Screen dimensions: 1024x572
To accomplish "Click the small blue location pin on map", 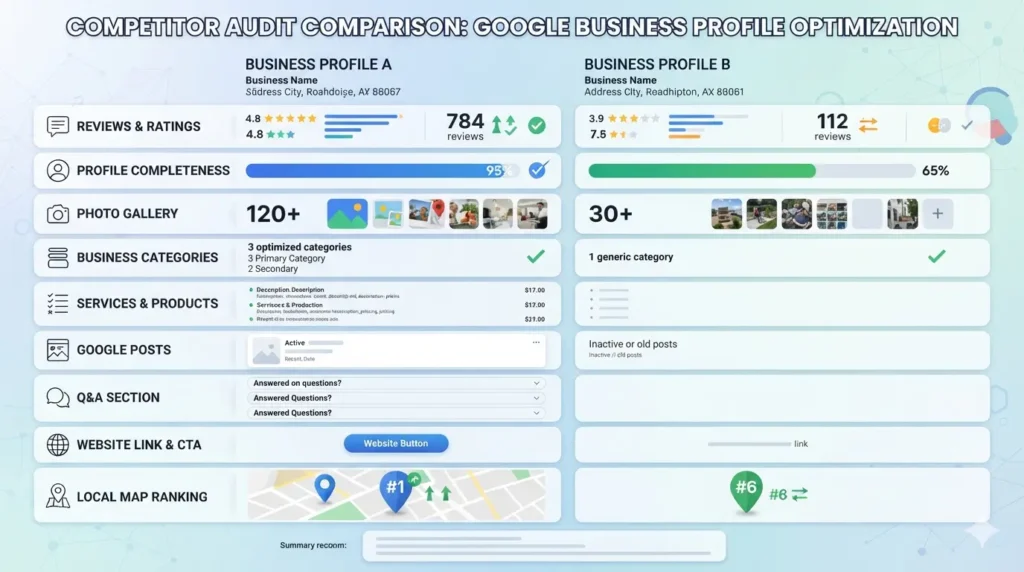I will [325, 489].
